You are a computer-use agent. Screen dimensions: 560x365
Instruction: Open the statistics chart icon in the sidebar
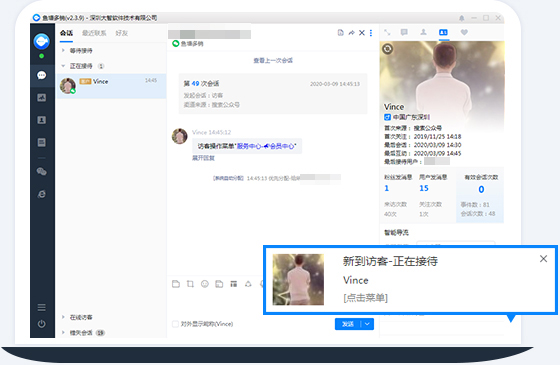point(41,98)
